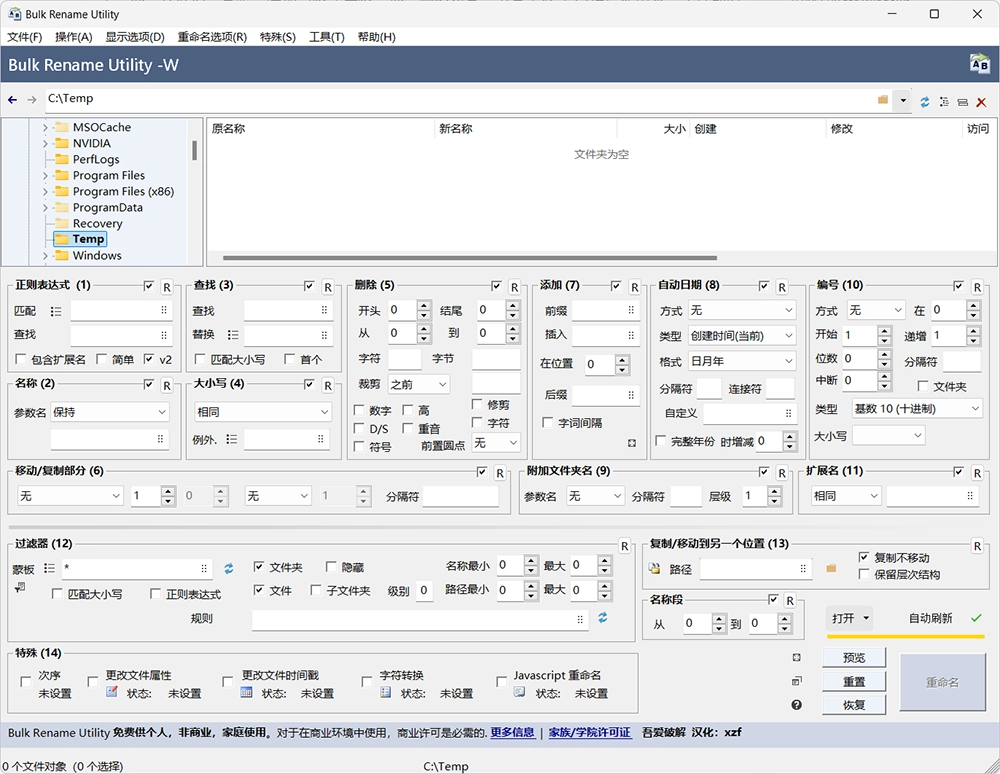Click the 预览 button

[x=854, y=657]
